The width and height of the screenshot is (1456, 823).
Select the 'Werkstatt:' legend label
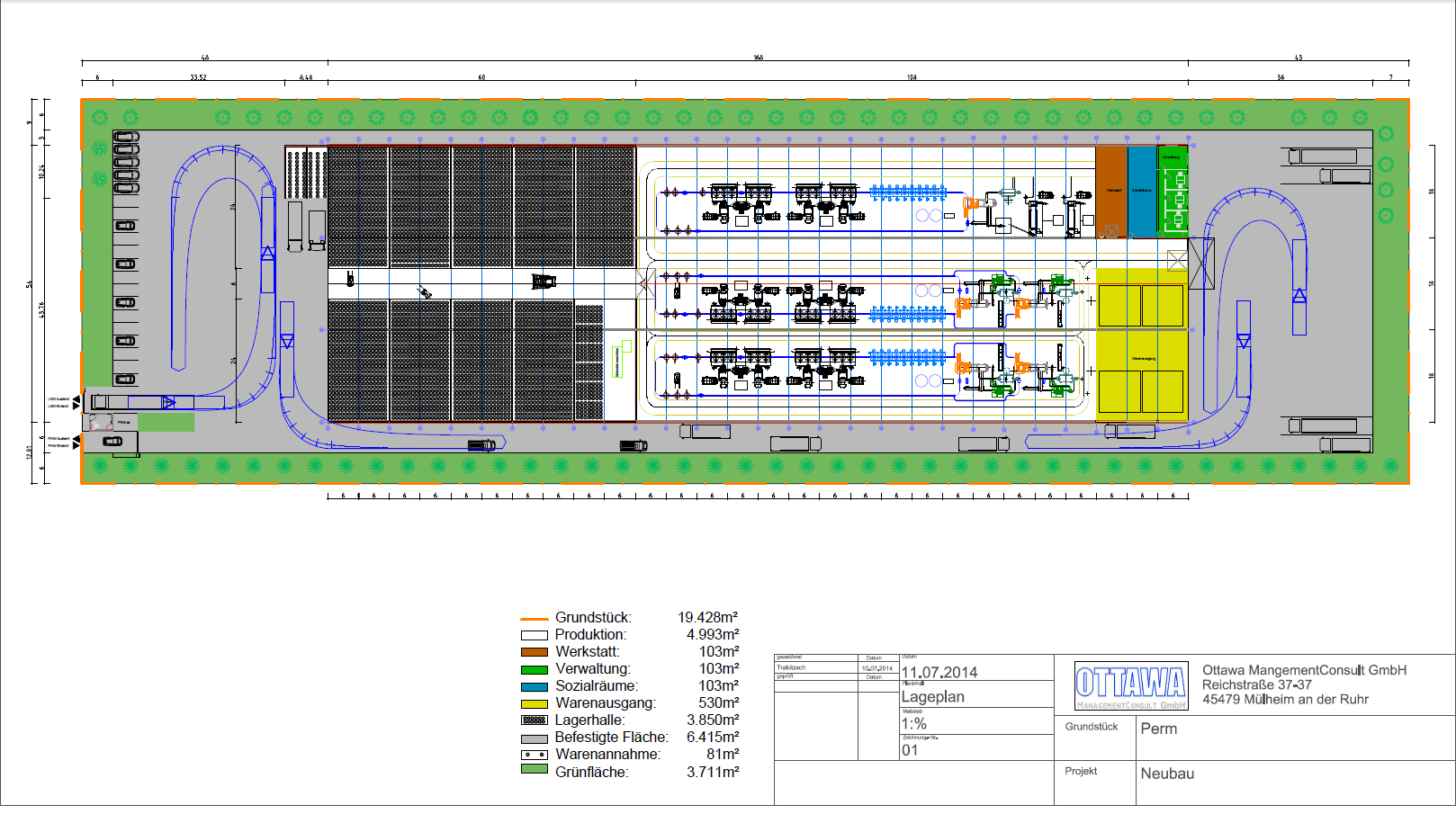tap(587, 652)
